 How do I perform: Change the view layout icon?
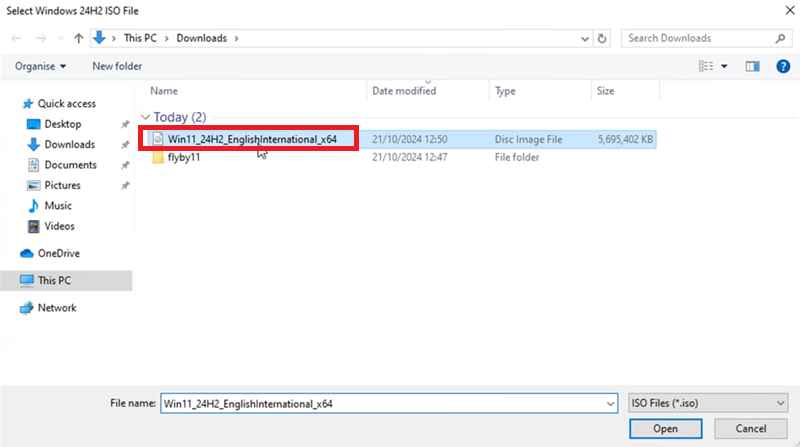706,66
